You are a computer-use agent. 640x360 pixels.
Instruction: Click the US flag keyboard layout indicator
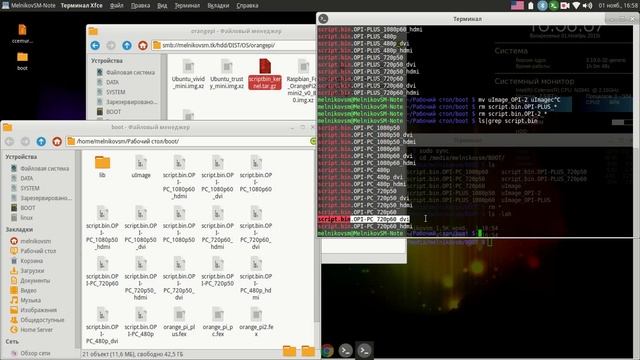pyautogui.click(x=517, y=5)
